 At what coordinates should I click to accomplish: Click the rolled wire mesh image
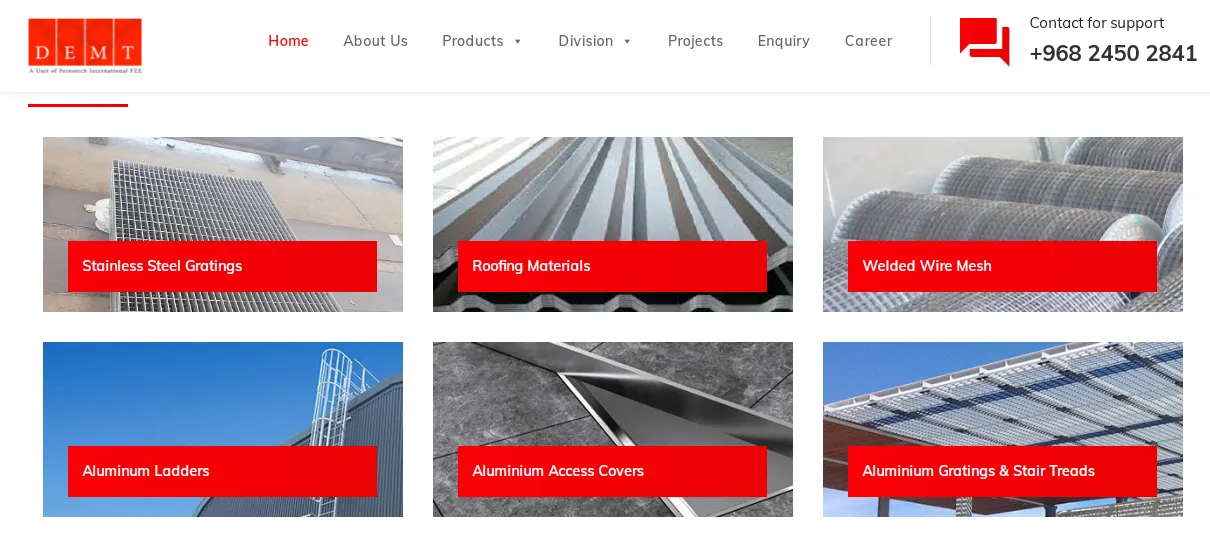point(1002,188)
